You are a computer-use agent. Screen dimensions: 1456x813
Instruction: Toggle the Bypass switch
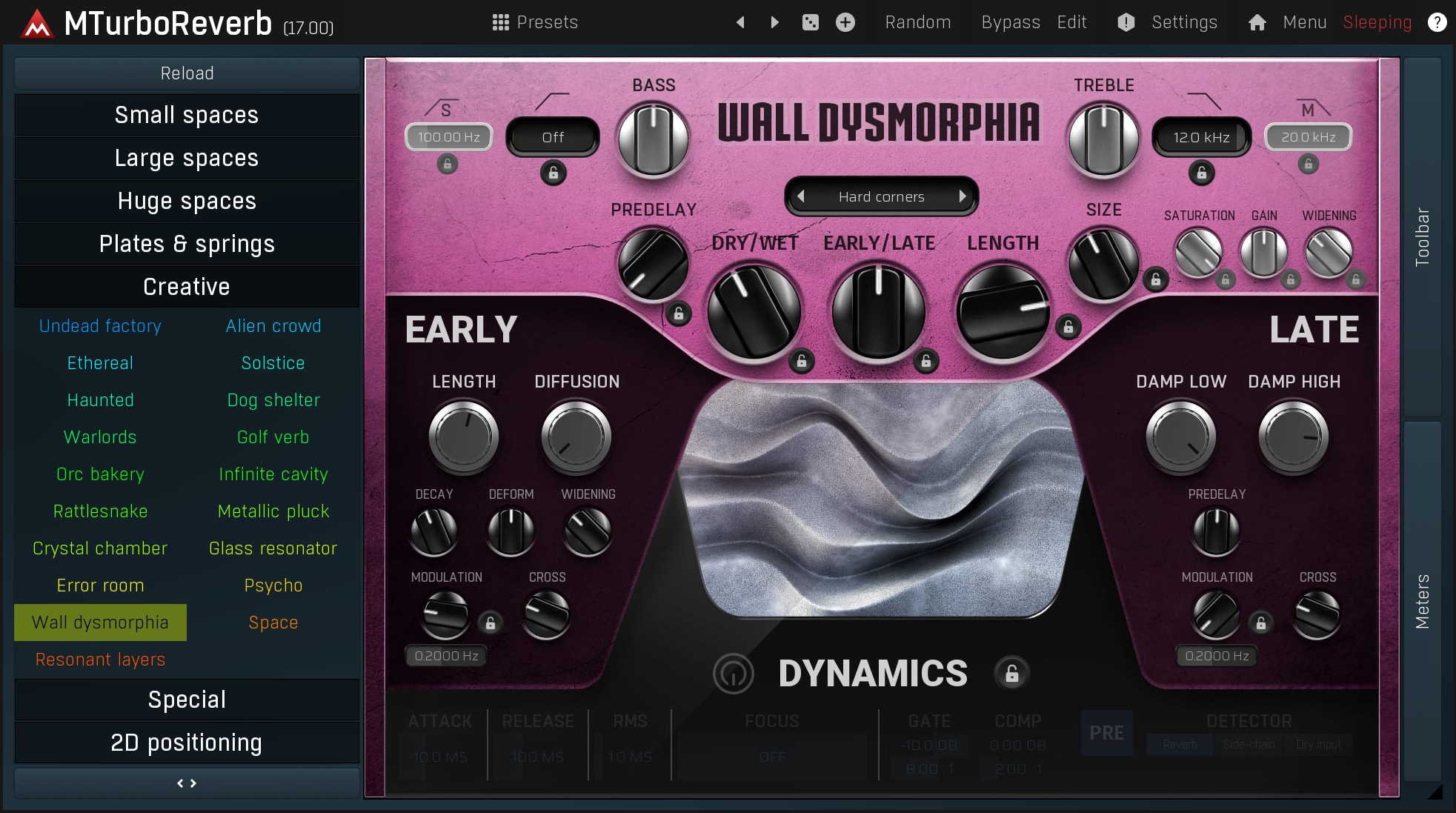click(1010, 22)
